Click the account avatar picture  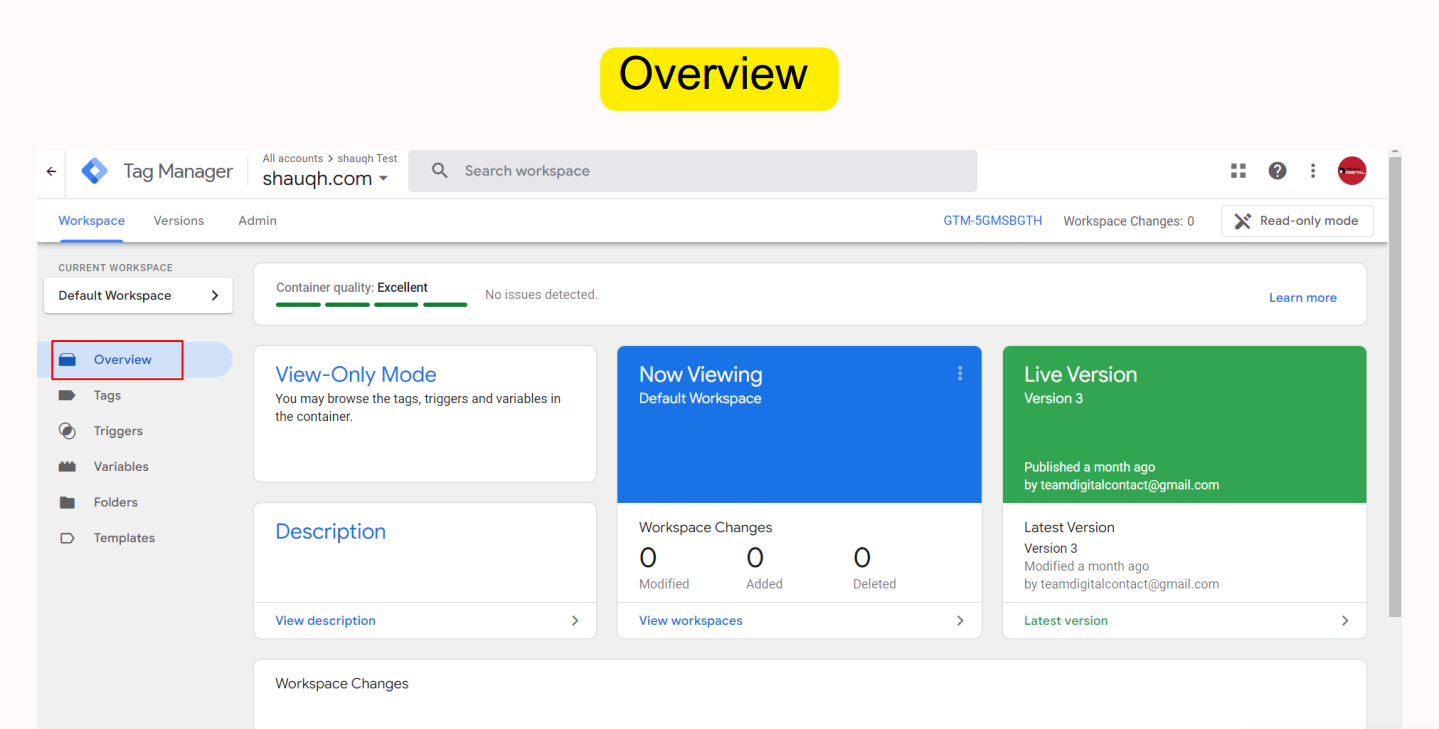click(x=1352, y=171)
